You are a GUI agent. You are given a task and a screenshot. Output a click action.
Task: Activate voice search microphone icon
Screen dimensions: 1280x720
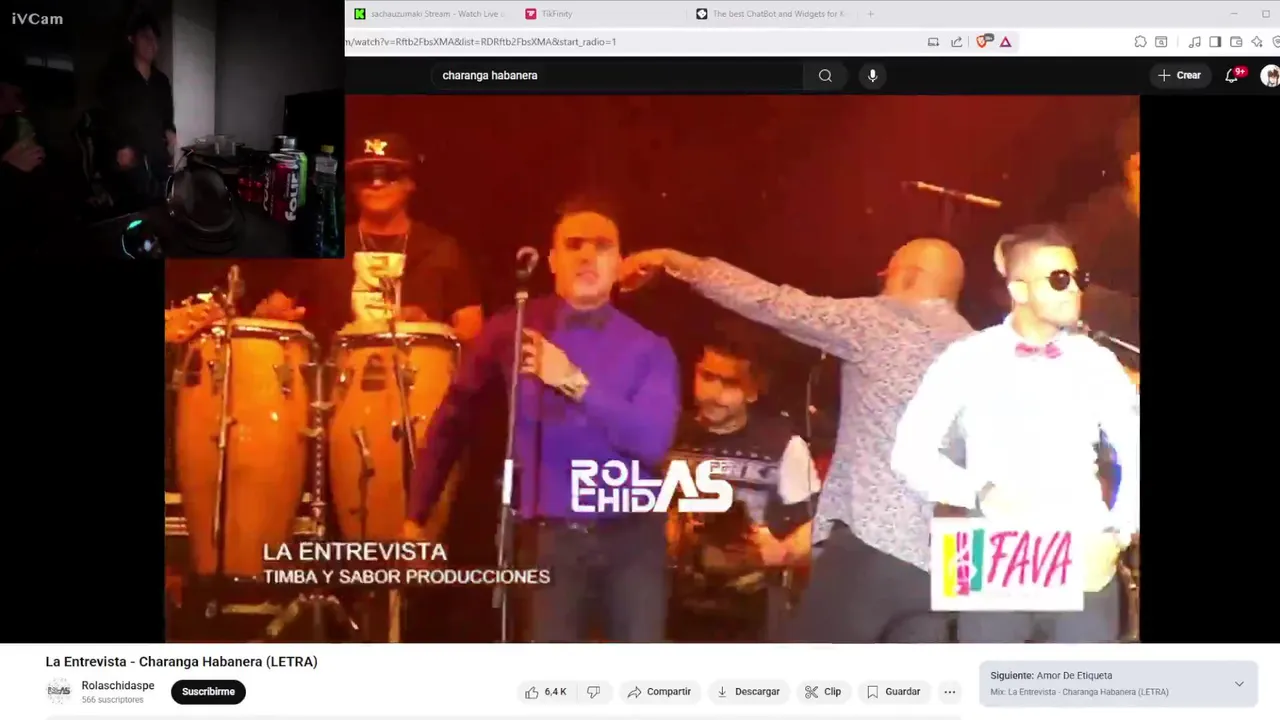click(x=872, y=75)
